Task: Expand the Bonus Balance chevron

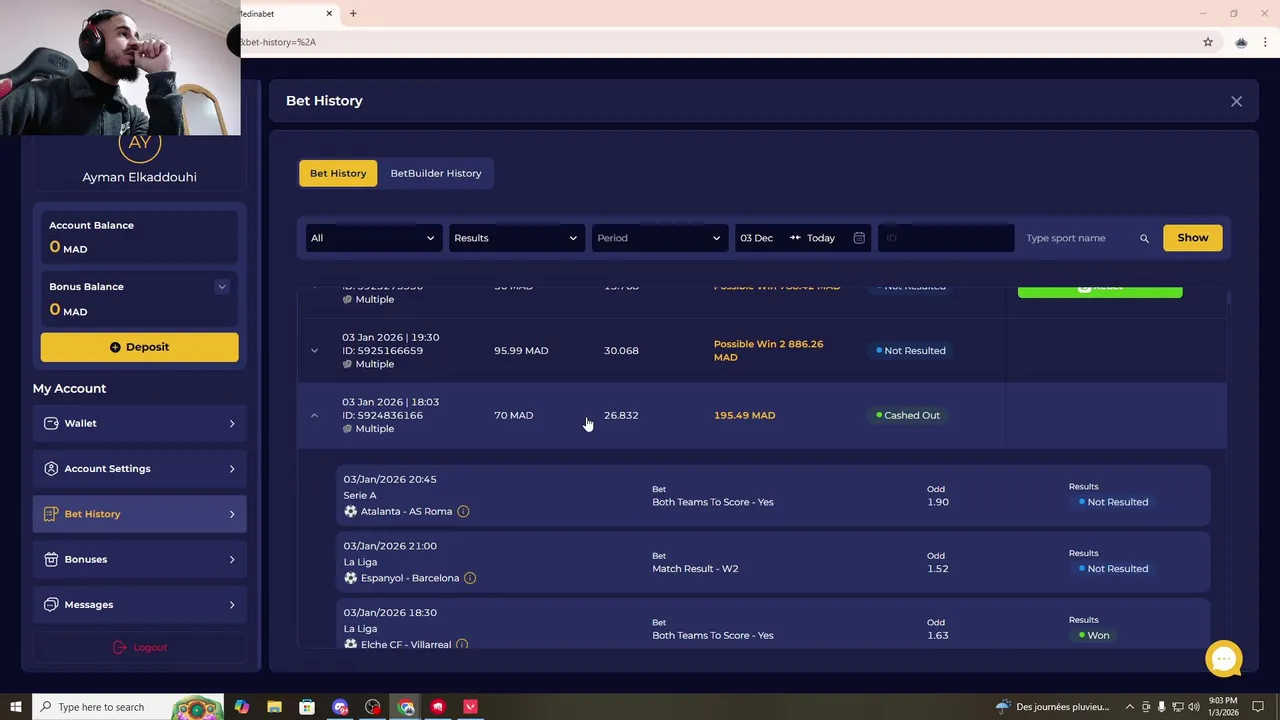Action: (x=222, y=287)
